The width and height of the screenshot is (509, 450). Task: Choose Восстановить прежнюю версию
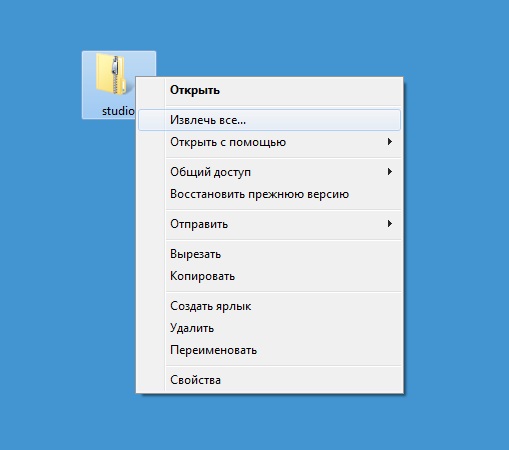click(269, 194)
